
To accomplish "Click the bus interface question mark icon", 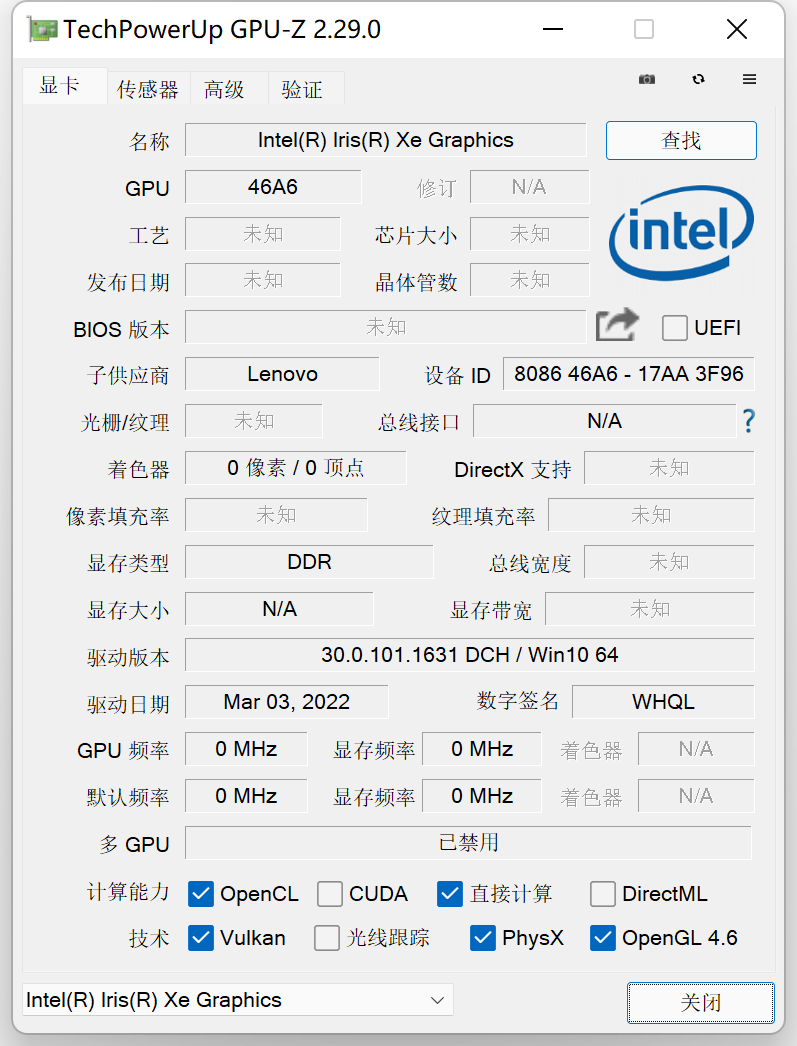I will tap(749, 421).
